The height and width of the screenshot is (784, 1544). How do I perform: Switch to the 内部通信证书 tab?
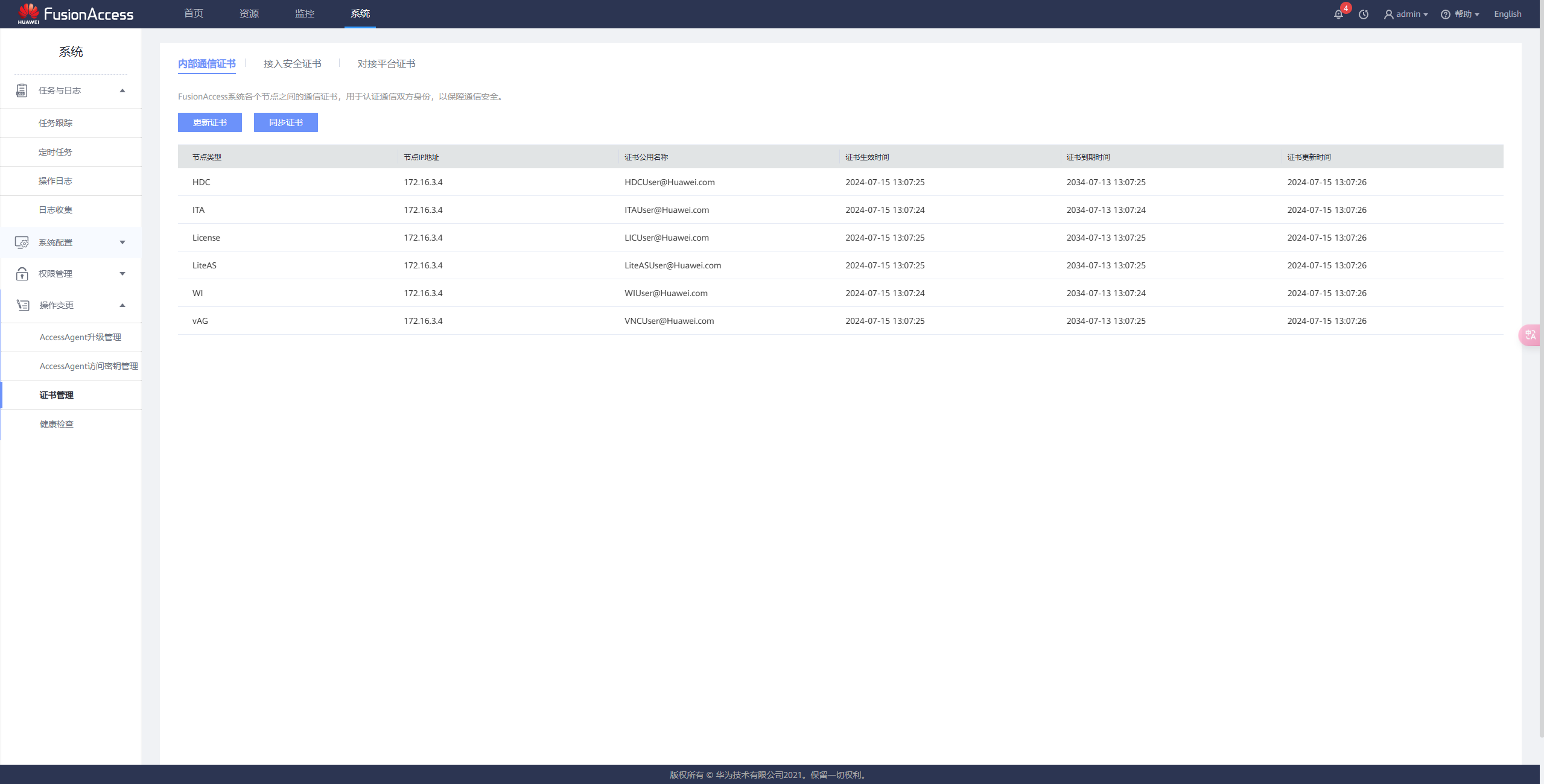(x=207, y=64)
